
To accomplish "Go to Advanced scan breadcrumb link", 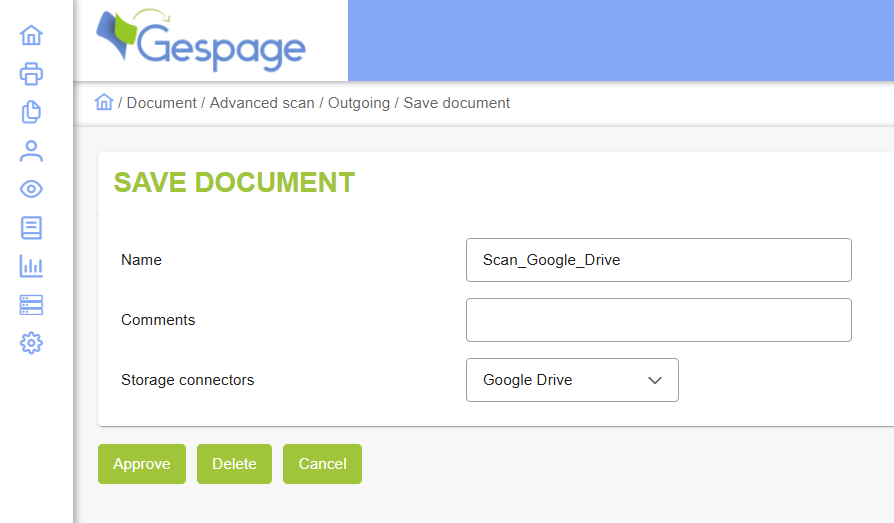I will pyautogui.click(x=262, y=103).
